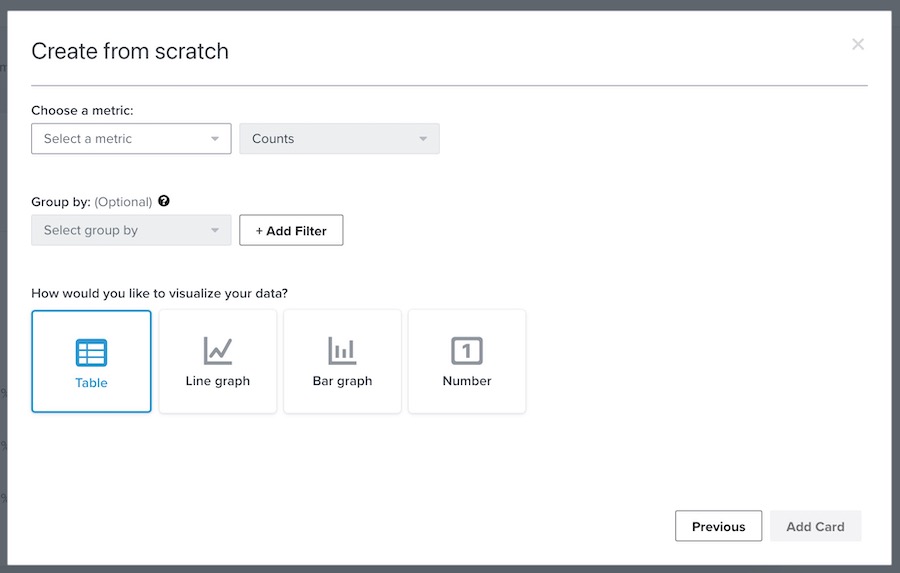Click the Add Card button

coord(815,526)
